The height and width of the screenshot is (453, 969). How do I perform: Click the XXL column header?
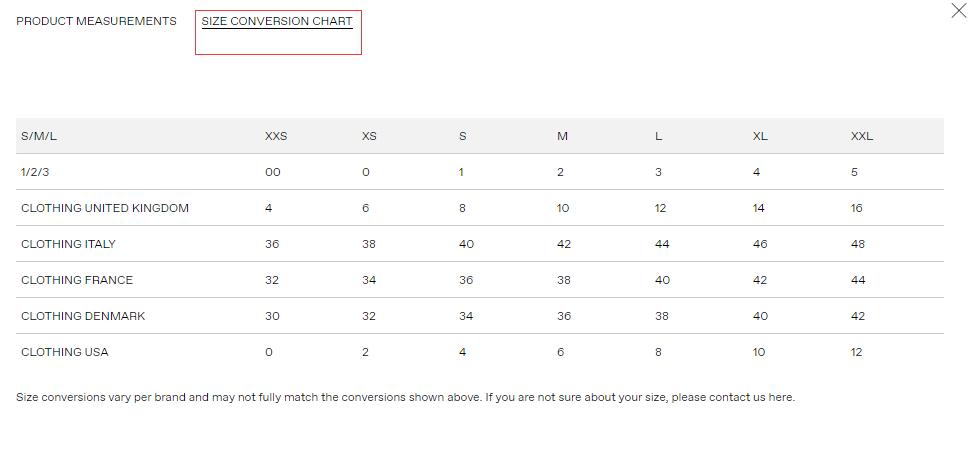click(862, 136)
